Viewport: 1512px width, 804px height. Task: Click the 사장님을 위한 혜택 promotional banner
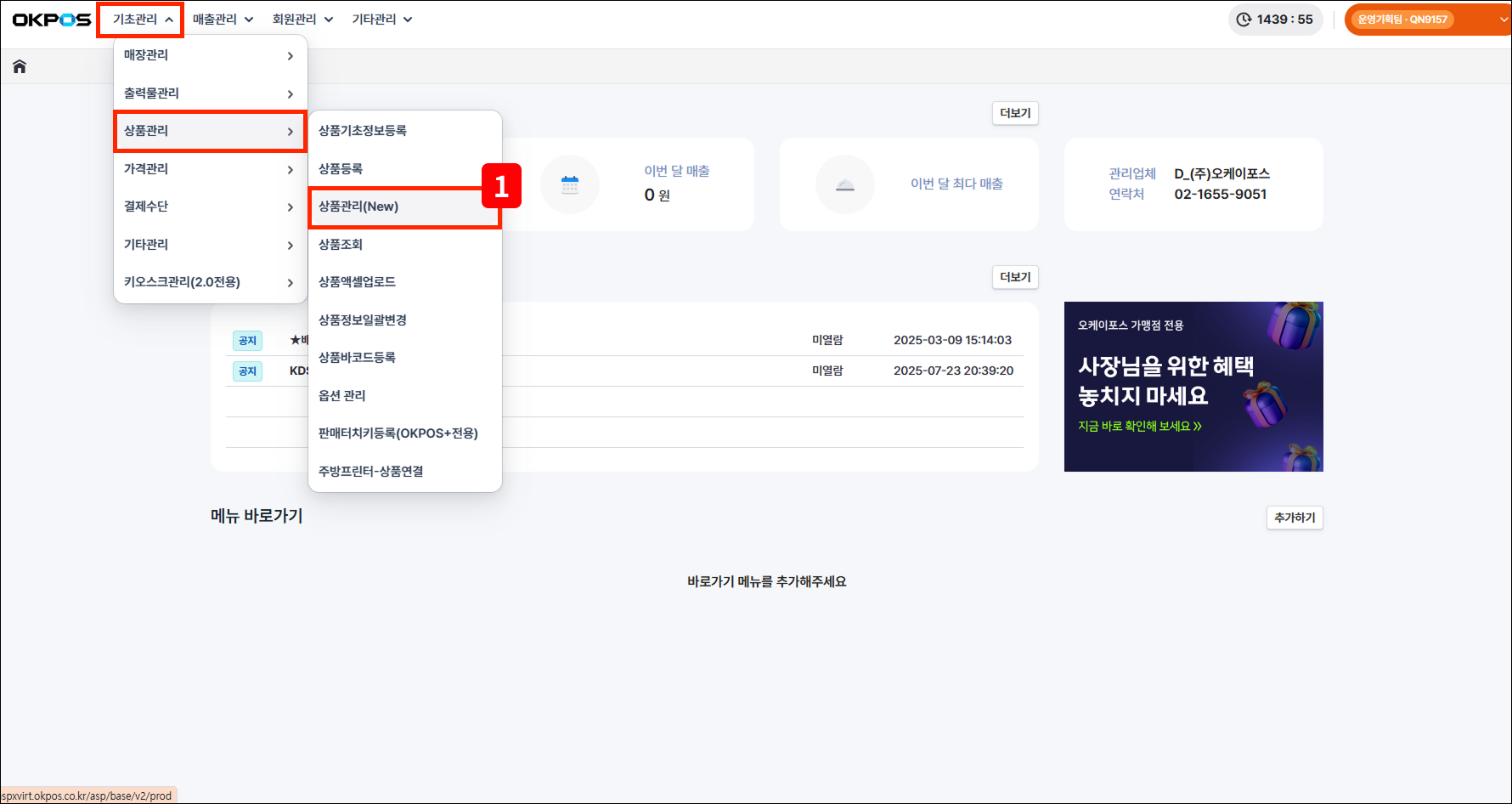click(x=1193, y=387)
